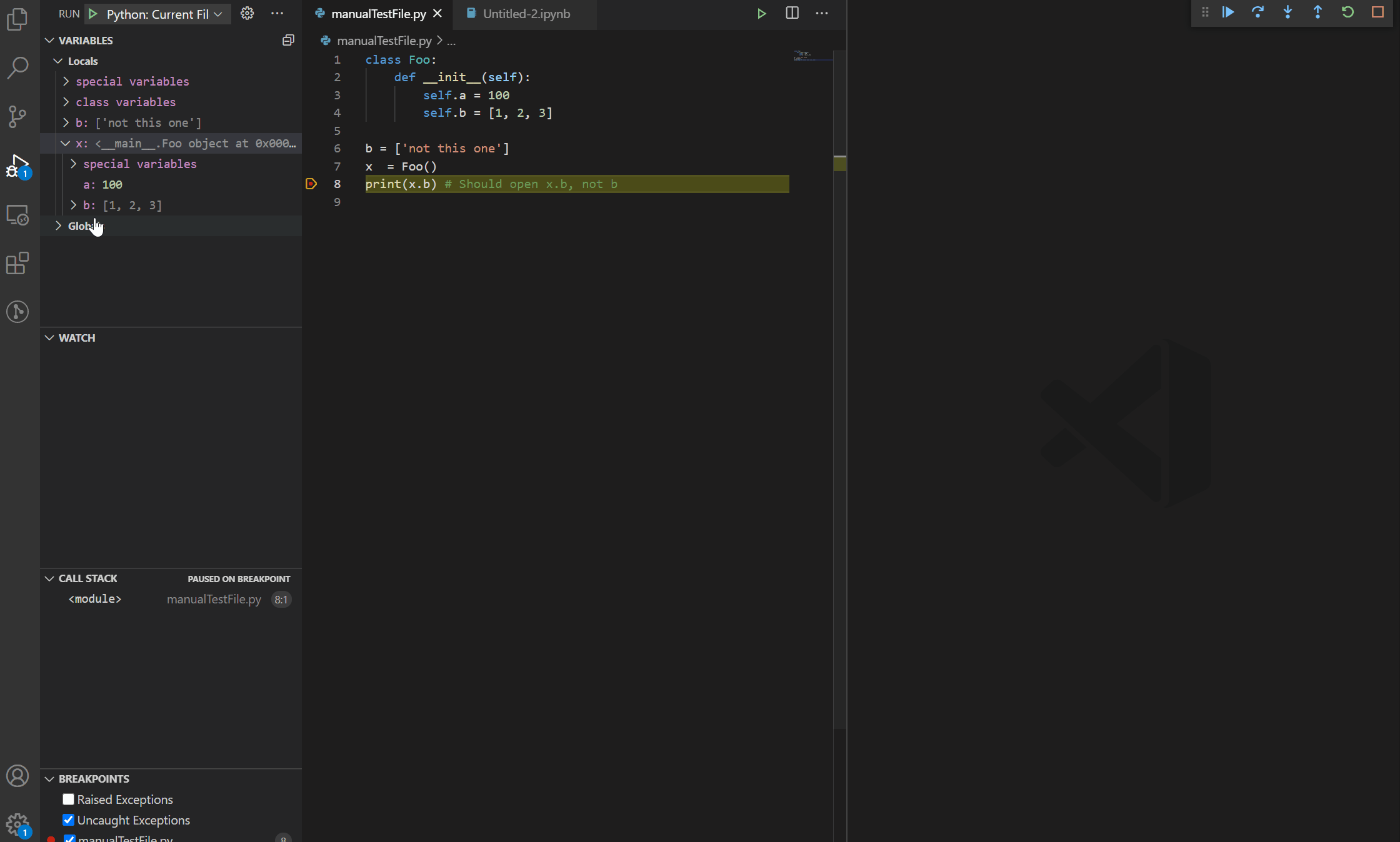Uncheck the manualTestFile.py breakpoint

69,838
